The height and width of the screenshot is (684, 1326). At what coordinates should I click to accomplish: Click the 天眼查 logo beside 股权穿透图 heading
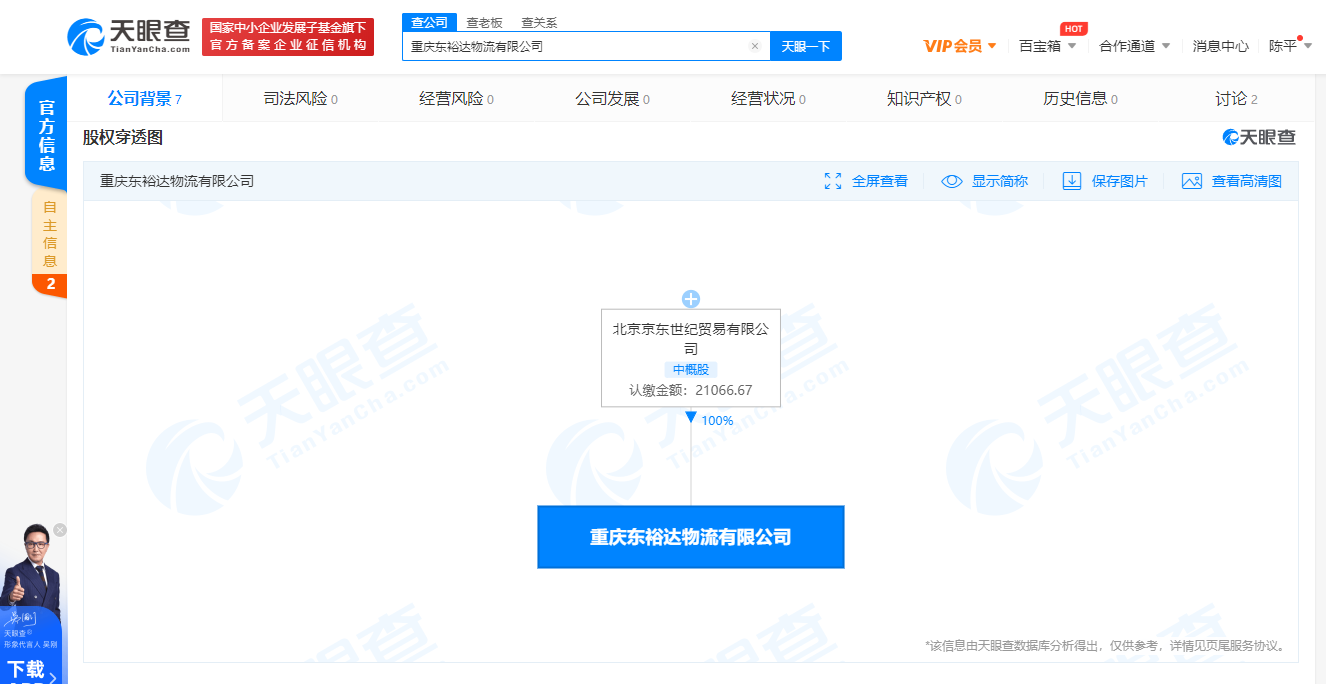[1259, 138]
